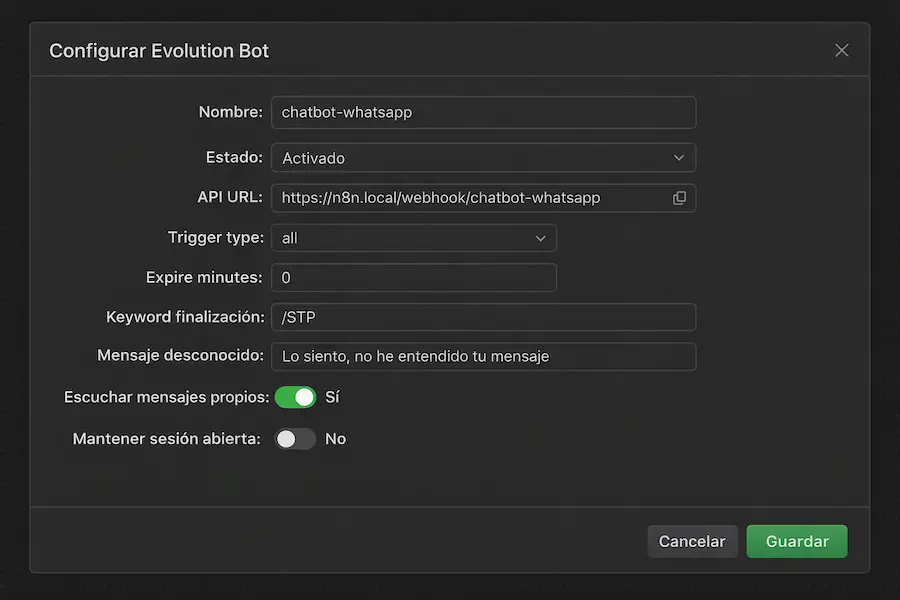Enable Mantener sesión abierta

(x=295, y=438)
